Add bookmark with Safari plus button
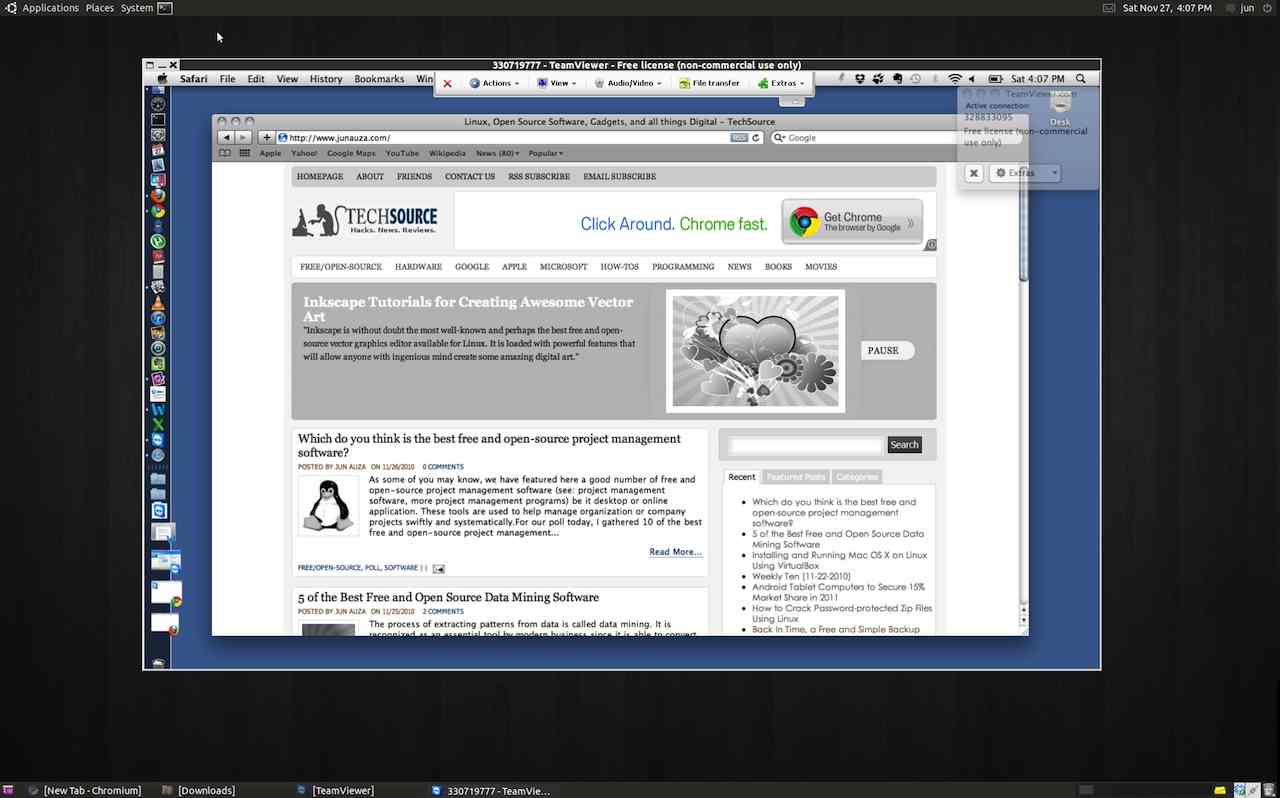 click(266, 138)
